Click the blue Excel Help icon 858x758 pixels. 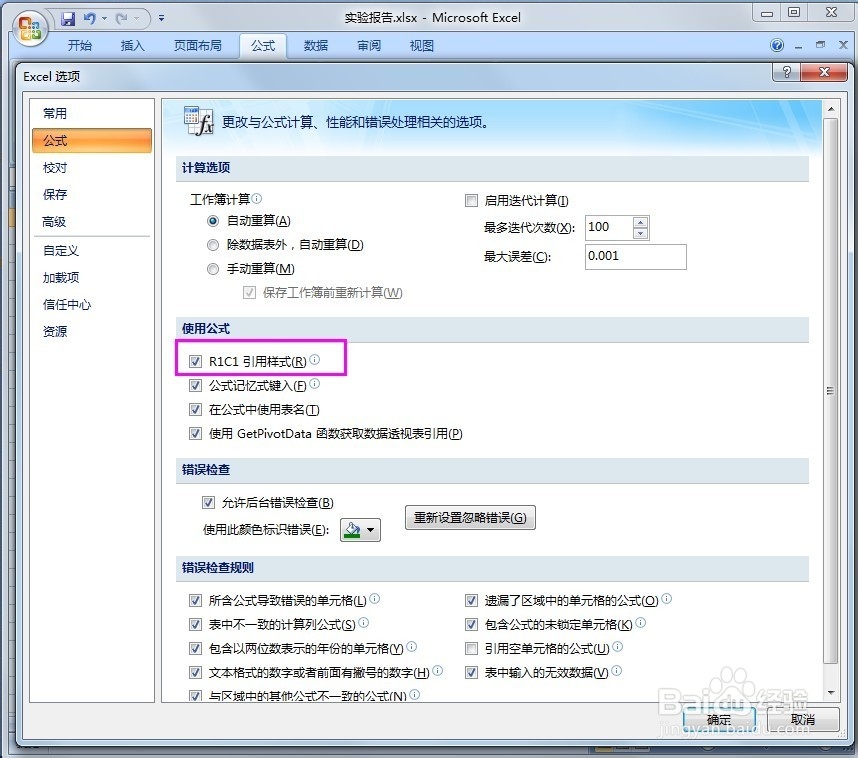(777, 45)
